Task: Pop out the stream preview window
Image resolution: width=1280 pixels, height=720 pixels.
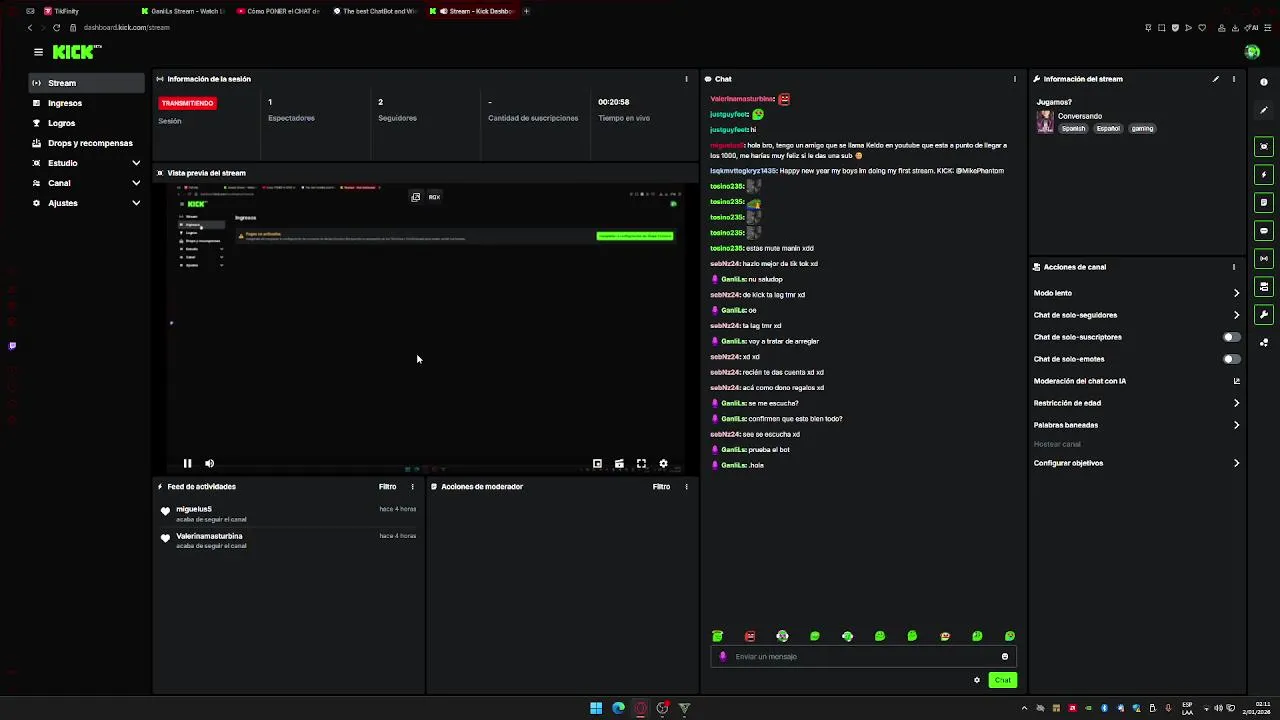Action: coord(415,197)
